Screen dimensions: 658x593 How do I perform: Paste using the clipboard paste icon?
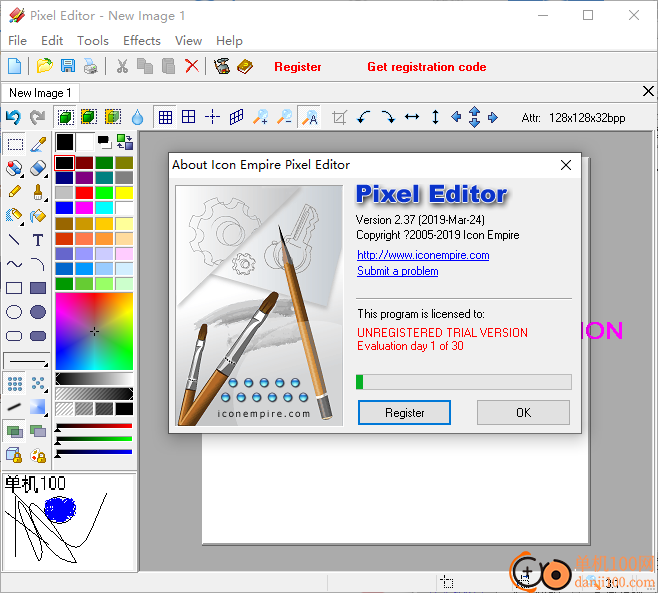(168, 66)
